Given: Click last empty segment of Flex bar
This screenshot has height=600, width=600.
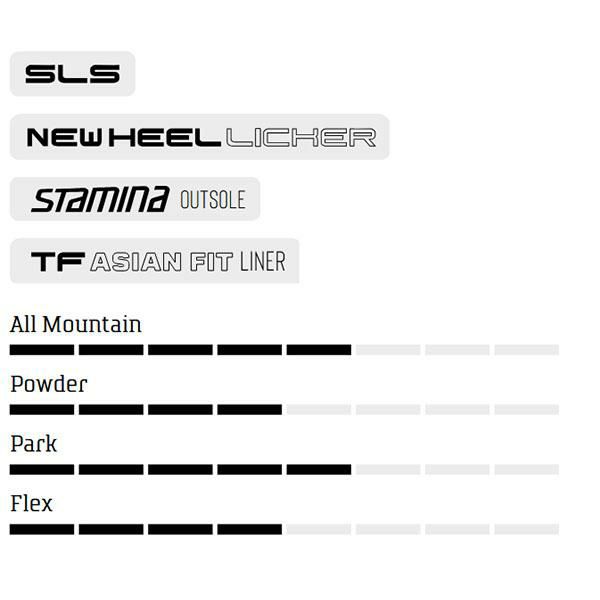Looking at the screenshot, I should coord(526,529).
